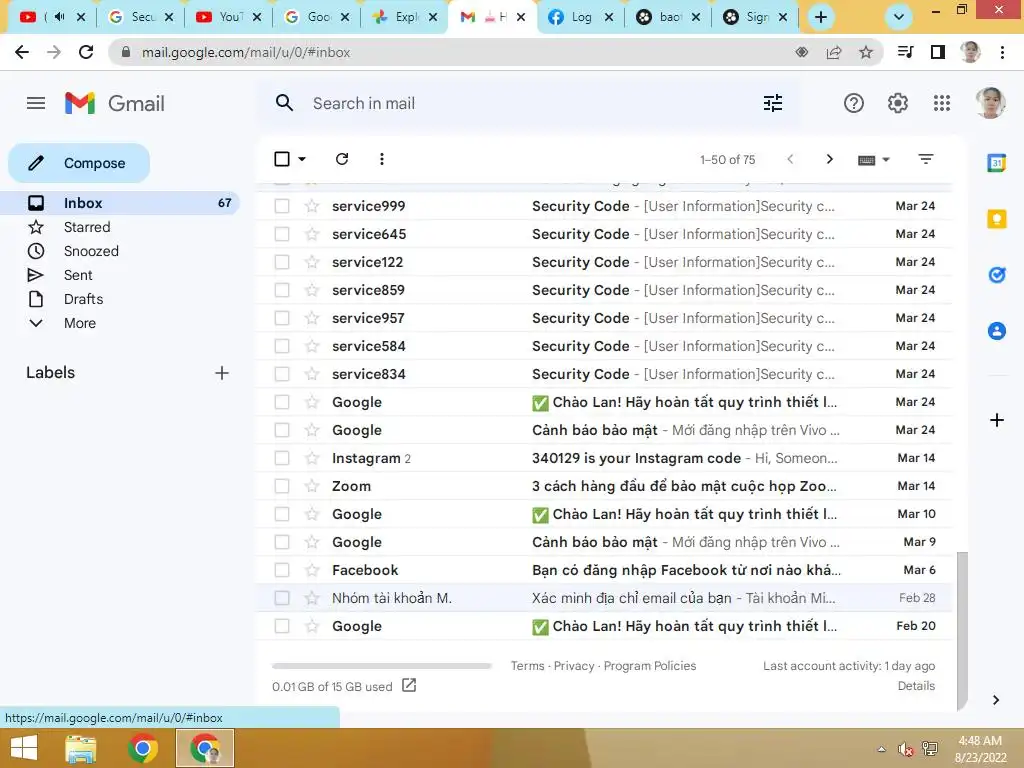Open Google Account avatar in Gmail header
Viewport: 1024px width, 768px height.
[990, 103]
